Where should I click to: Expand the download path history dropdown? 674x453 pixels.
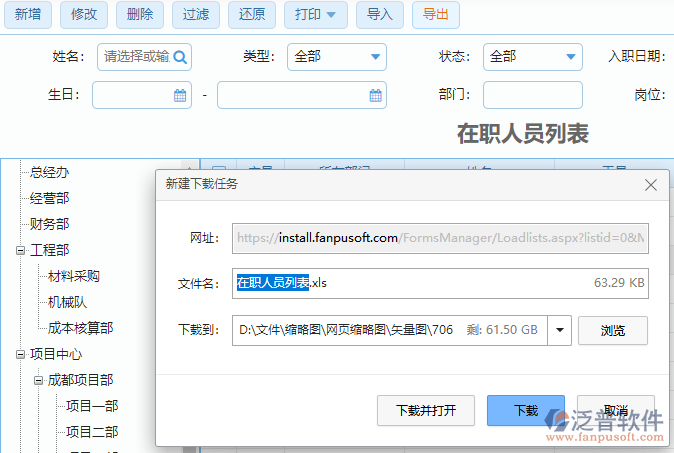coord(559,329)
